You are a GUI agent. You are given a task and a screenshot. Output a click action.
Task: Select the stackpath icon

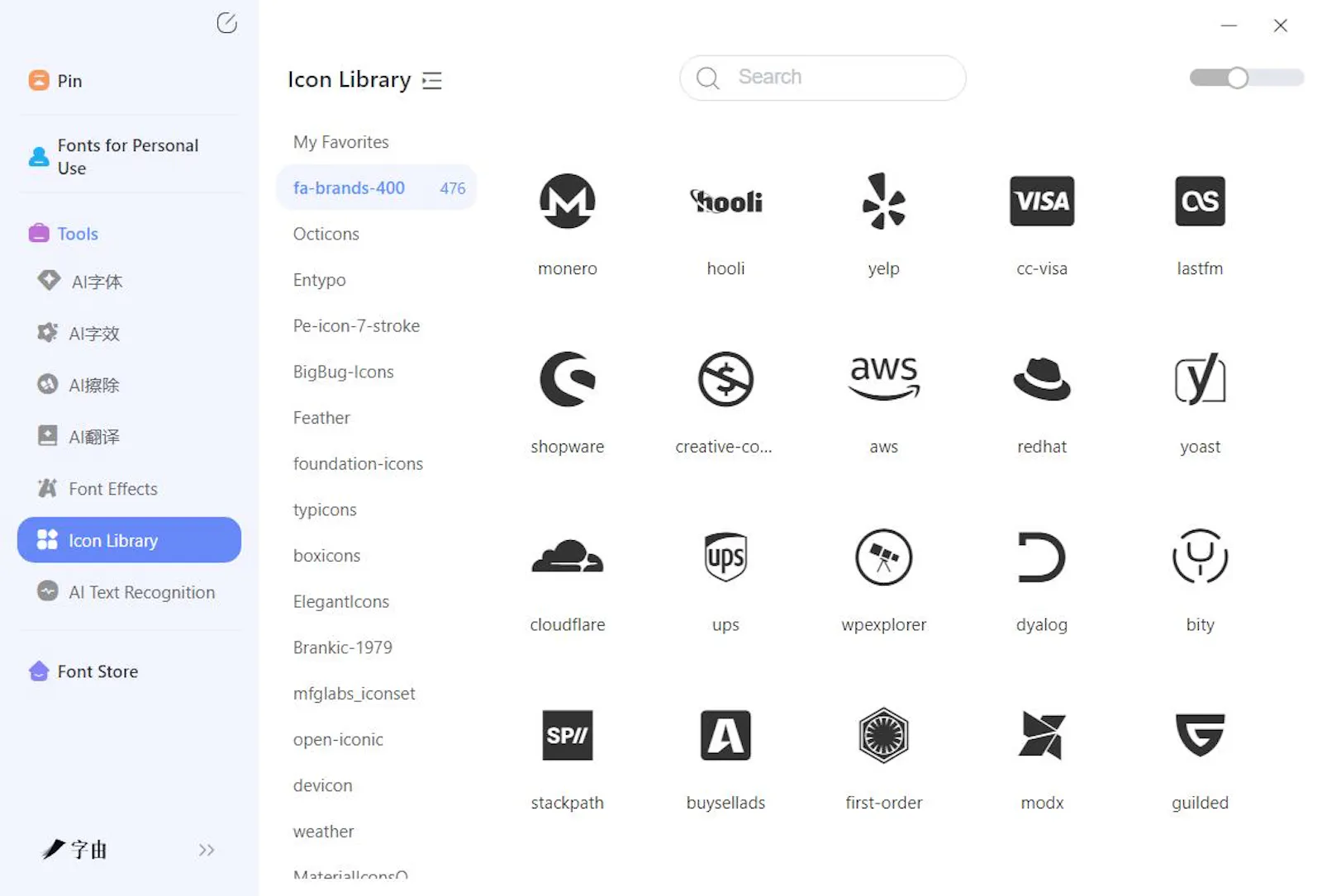click(x=567, y=735)
